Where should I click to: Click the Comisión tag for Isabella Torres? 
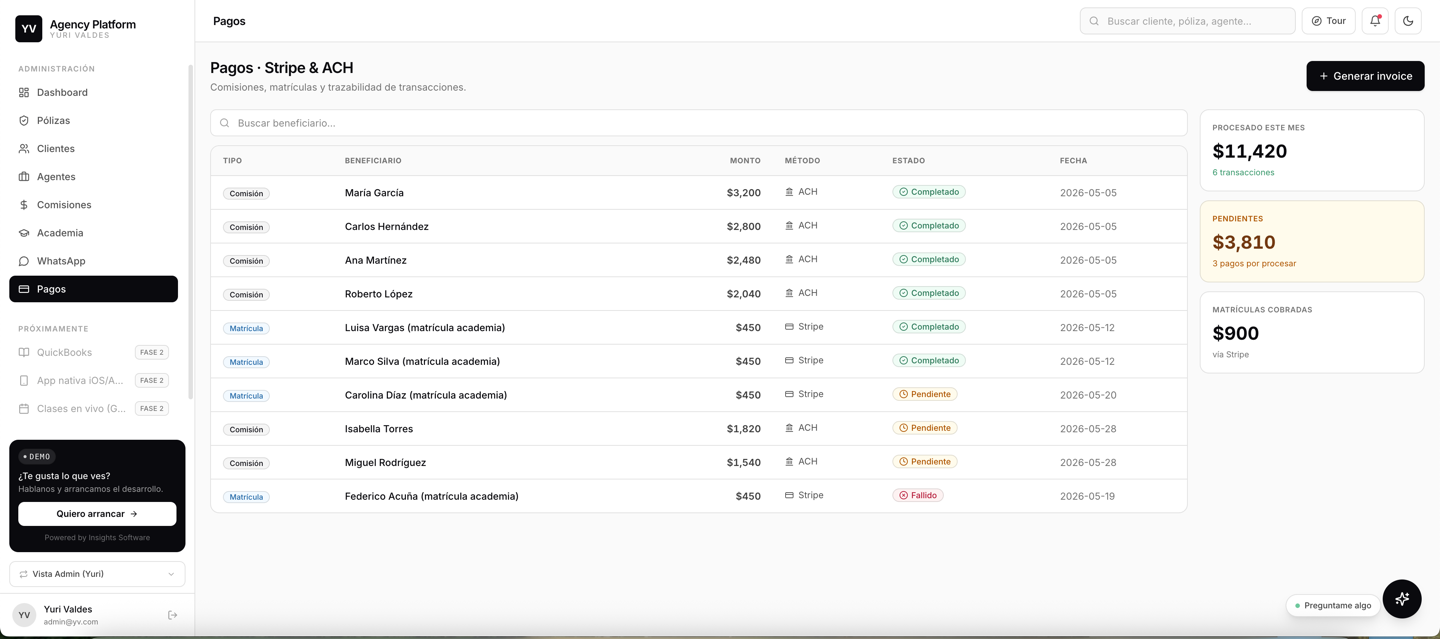[246, 429]
